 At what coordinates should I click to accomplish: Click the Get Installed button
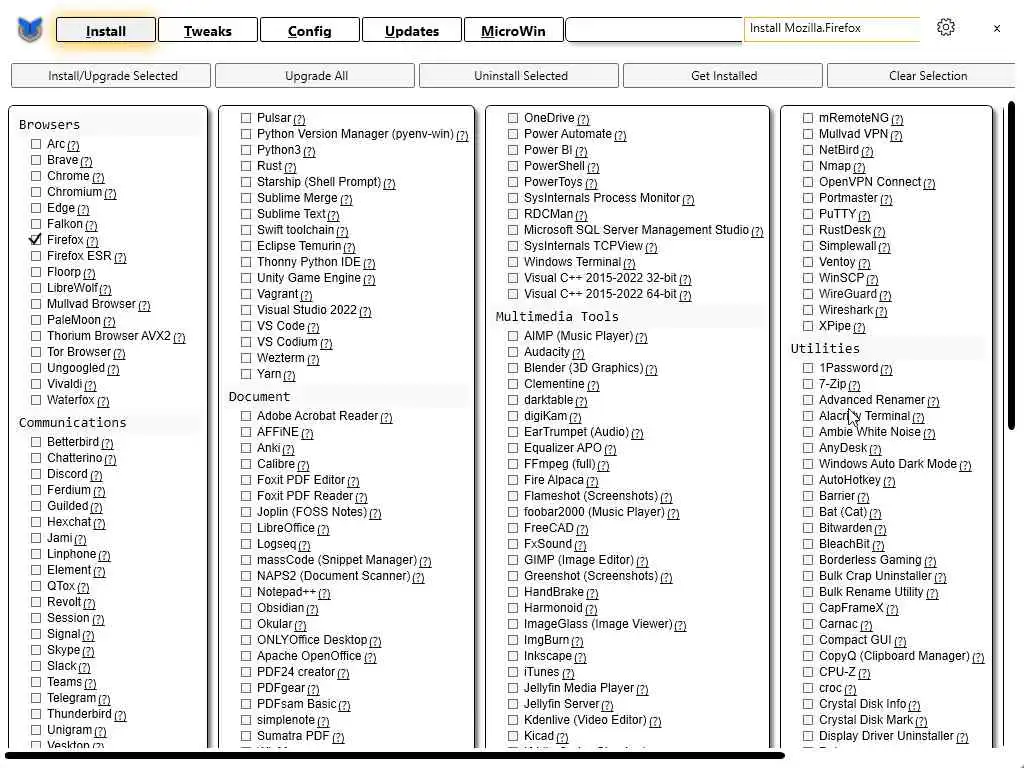[x=724, y=76]
